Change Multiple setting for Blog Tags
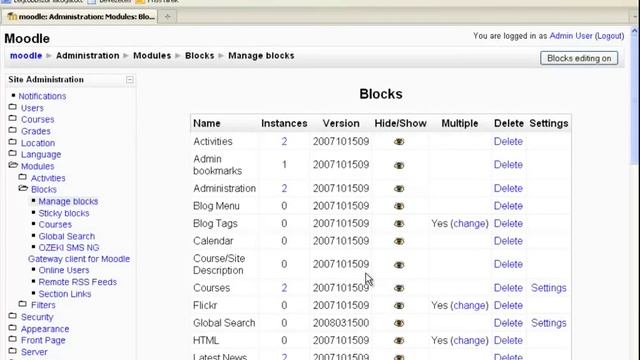The image size is (640, 360). (x=469, y=224)
